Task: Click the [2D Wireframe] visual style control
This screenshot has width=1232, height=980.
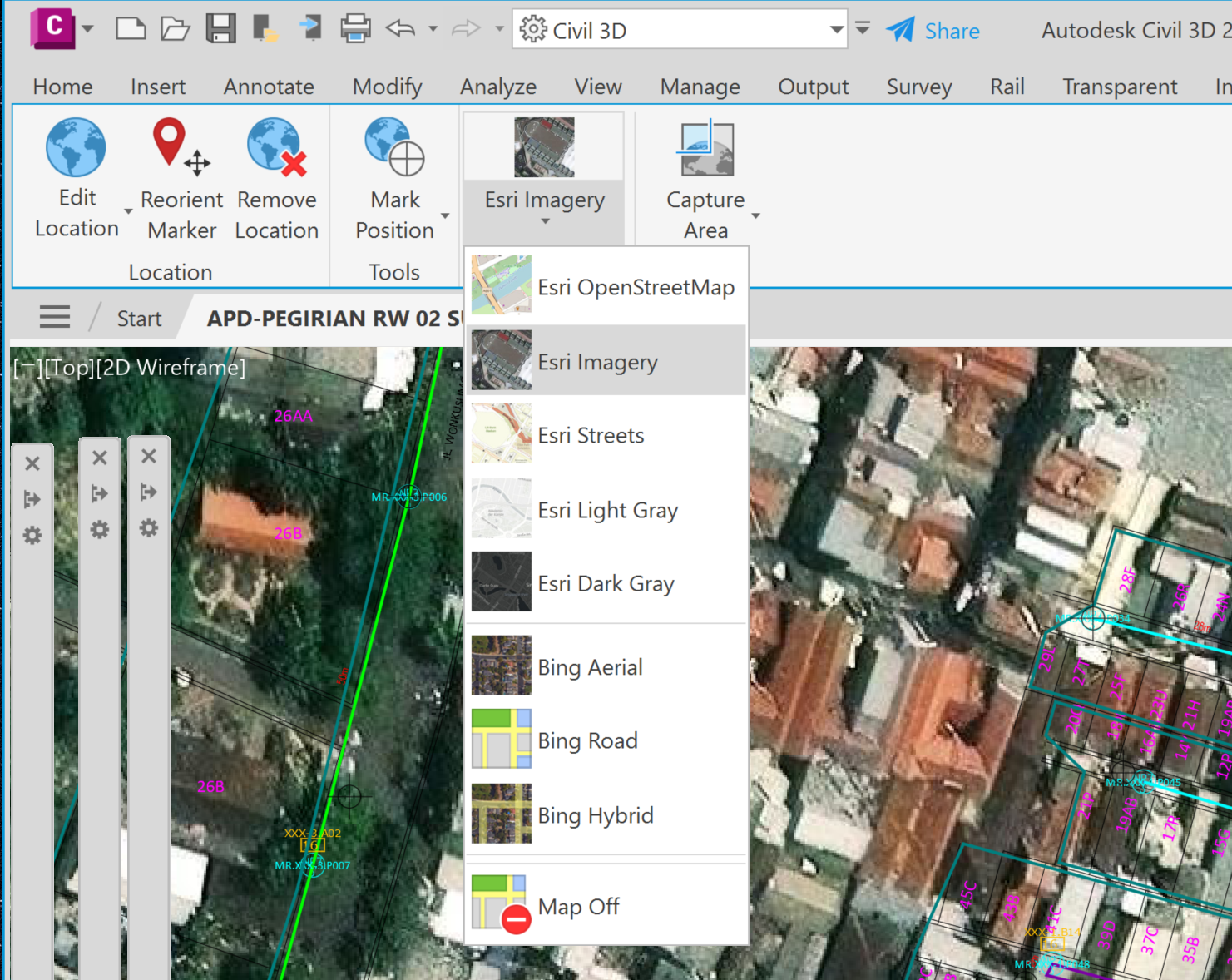Action: coord(171,368)
